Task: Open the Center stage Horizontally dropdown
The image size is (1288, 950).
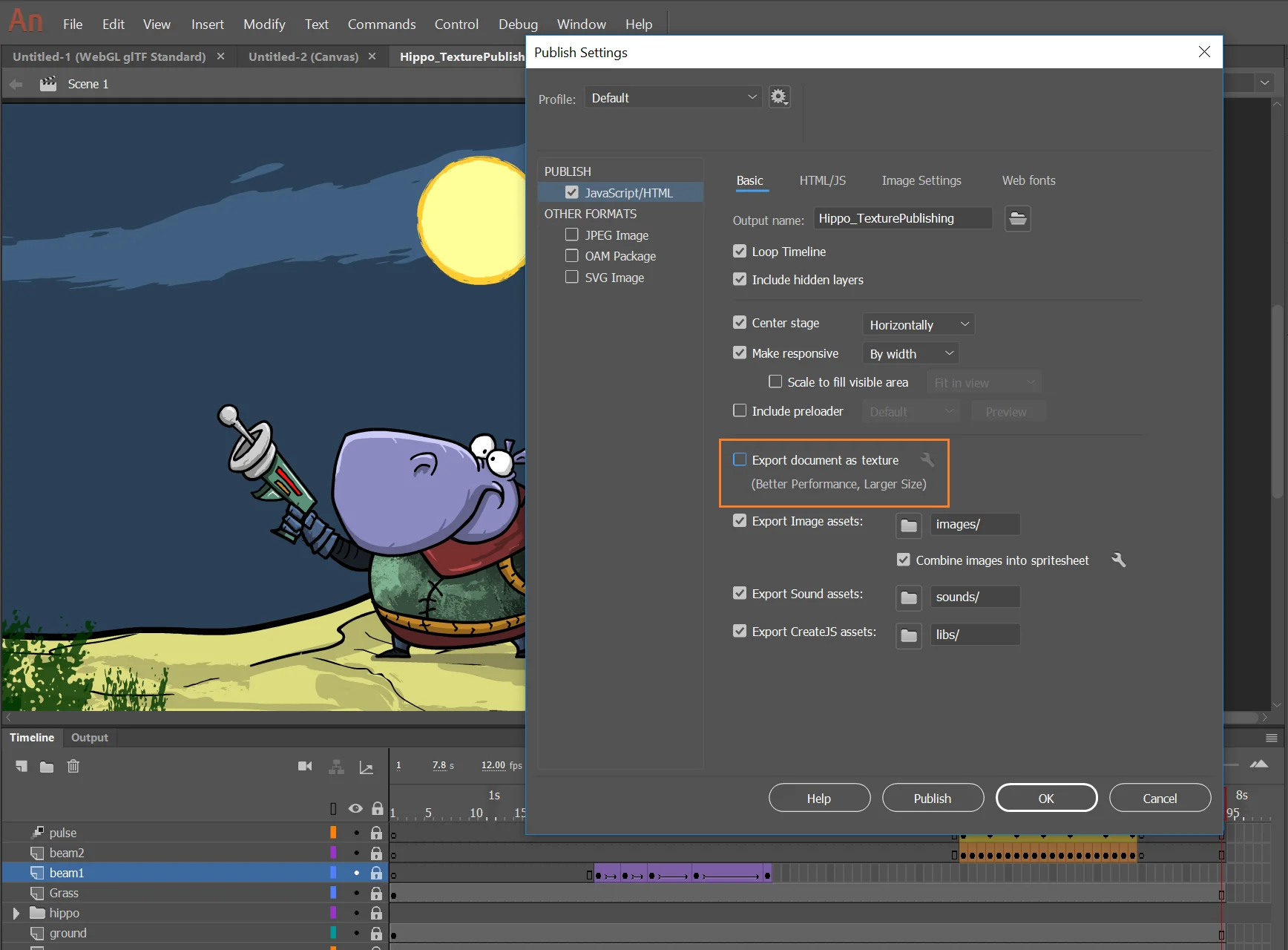Action: pos(917,324)
